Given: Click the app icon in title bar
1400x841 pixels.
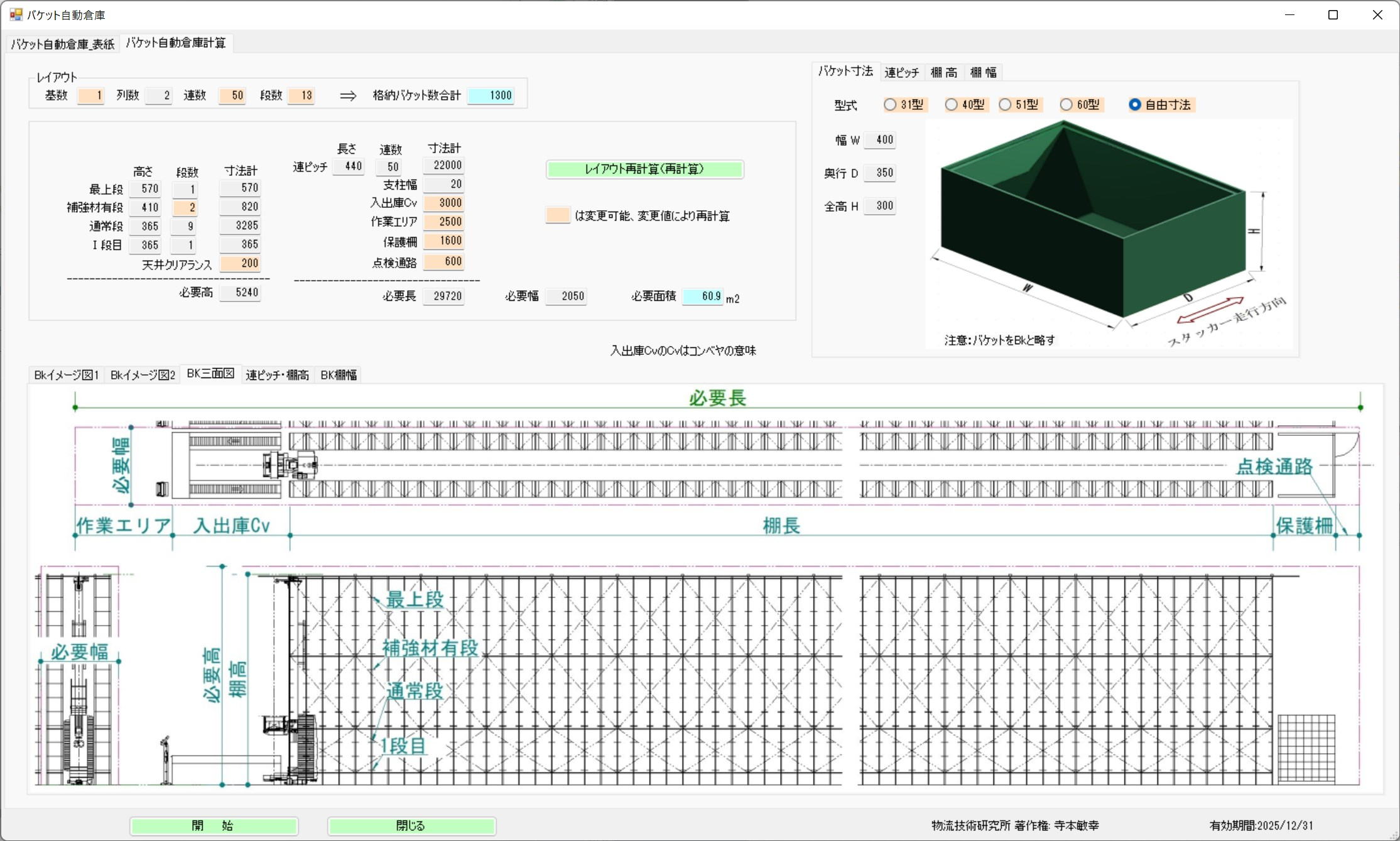Looking at the screenshot, I should click(16, 14).
